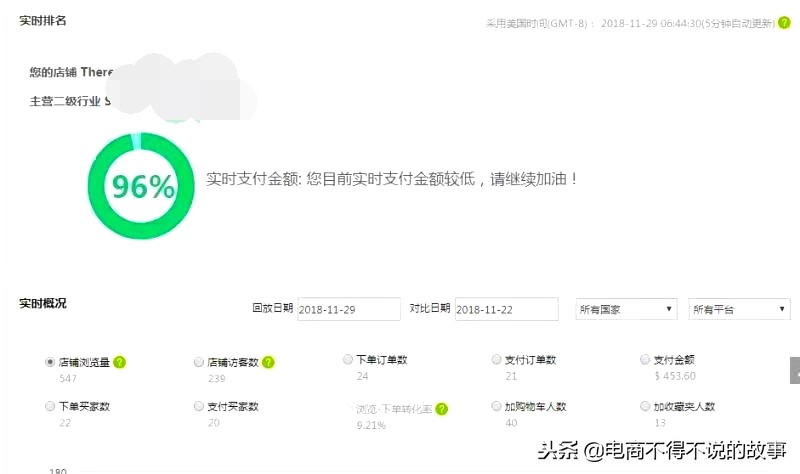Click the 您的店铺 label
Image resolution: width=800 pixels, height=474 pixels.
pyautogui.click(x=53, y=72)
